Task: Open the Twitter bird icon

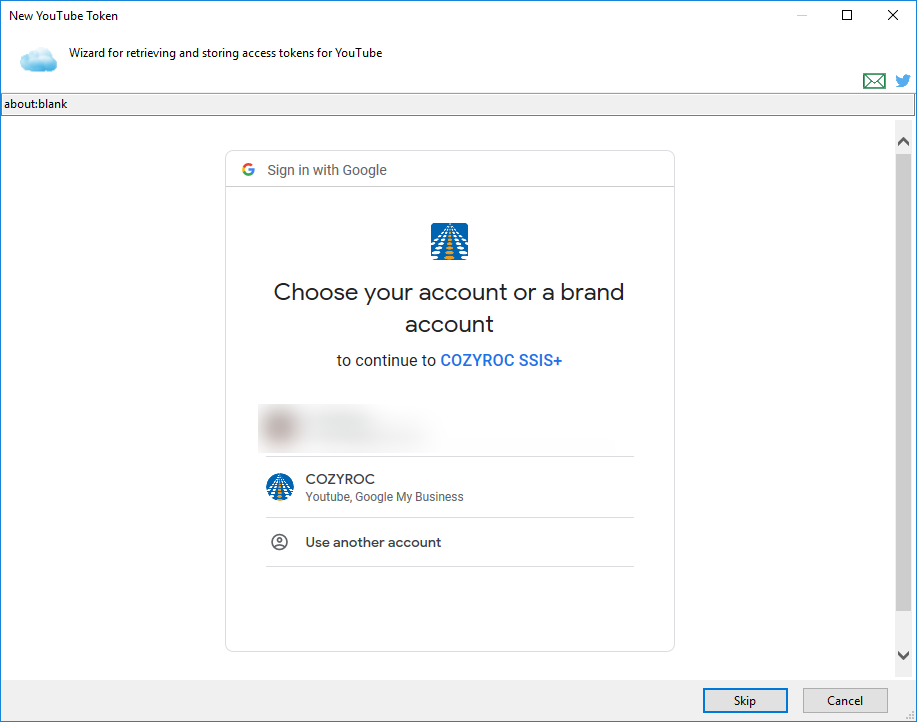Action: 902,81
